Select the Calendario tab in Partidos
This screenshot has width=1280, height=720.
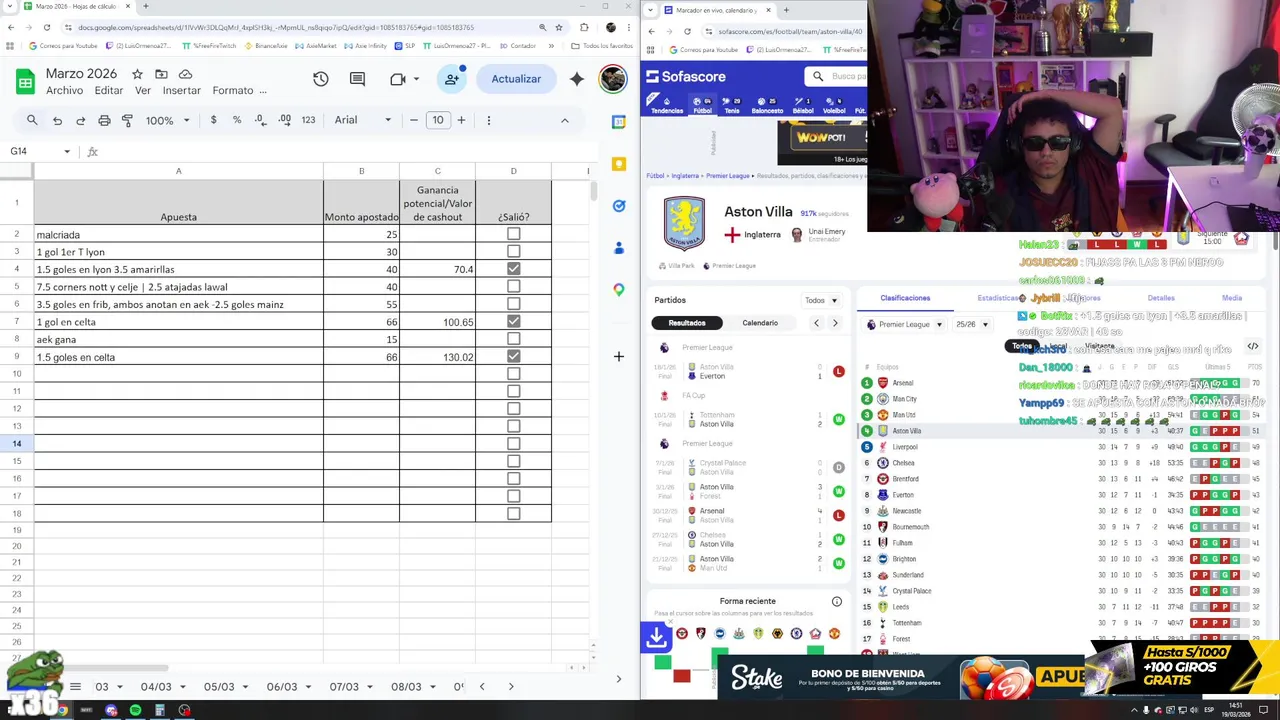click(760, 323)
